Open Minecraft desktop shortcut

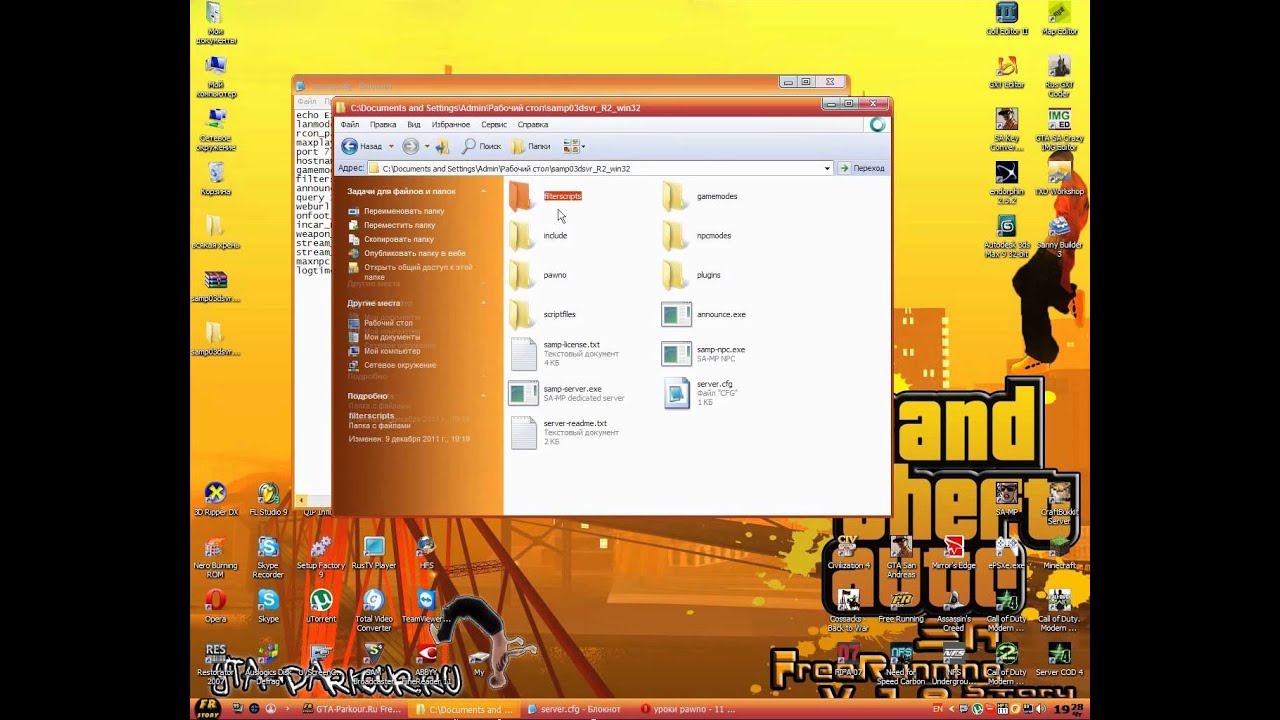(1059, 552)
